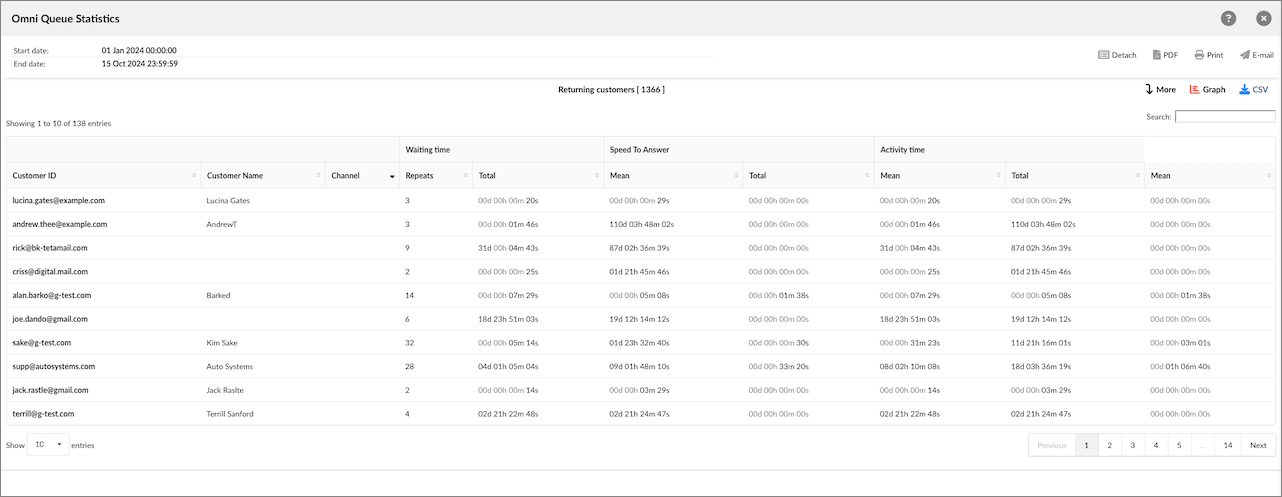The image size is (1282, 497).
Task: Click Repeats value 28 for supp@autosystems.com
Action: pyautogui.click(x=409, y=366)
